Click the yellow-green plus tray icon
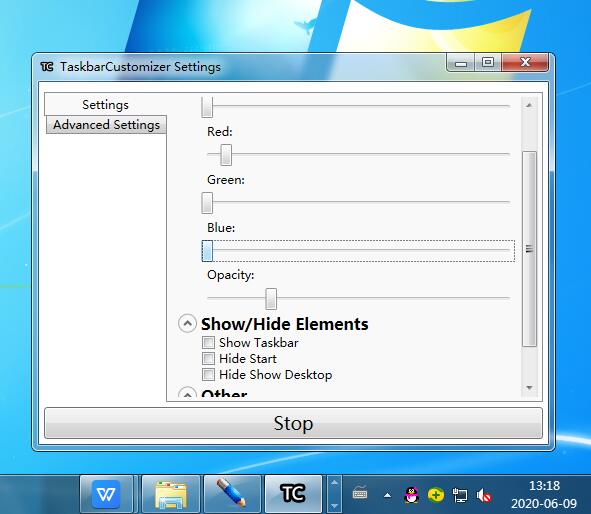 436,495
